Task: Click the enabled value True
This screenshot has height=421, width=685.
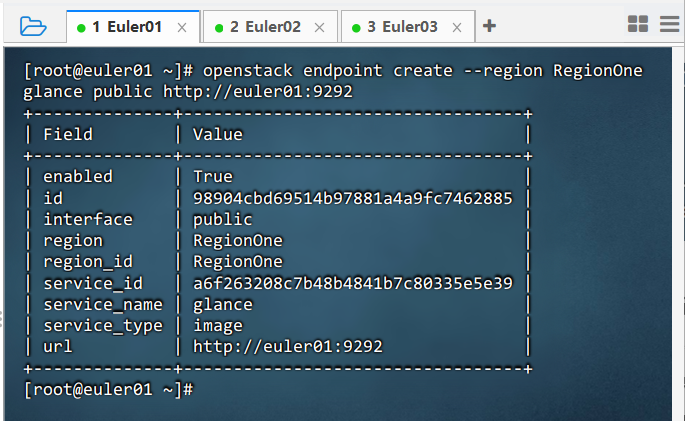Action: (213, 177)
